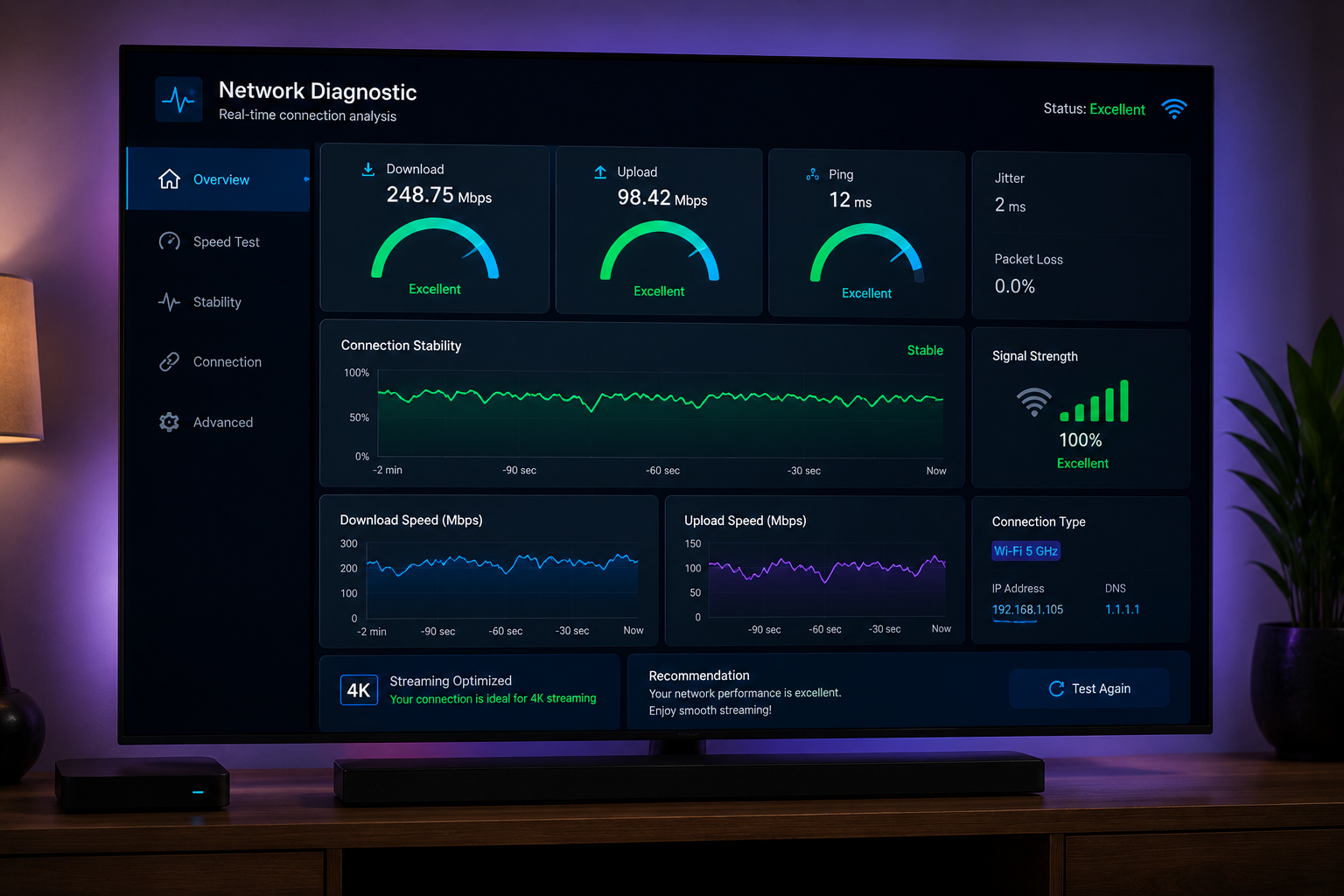Viewport: 1344px width, 896px height.
Task: Select the Wi-Fi 5 GHz connection badge
Action: click(1026, 551)
